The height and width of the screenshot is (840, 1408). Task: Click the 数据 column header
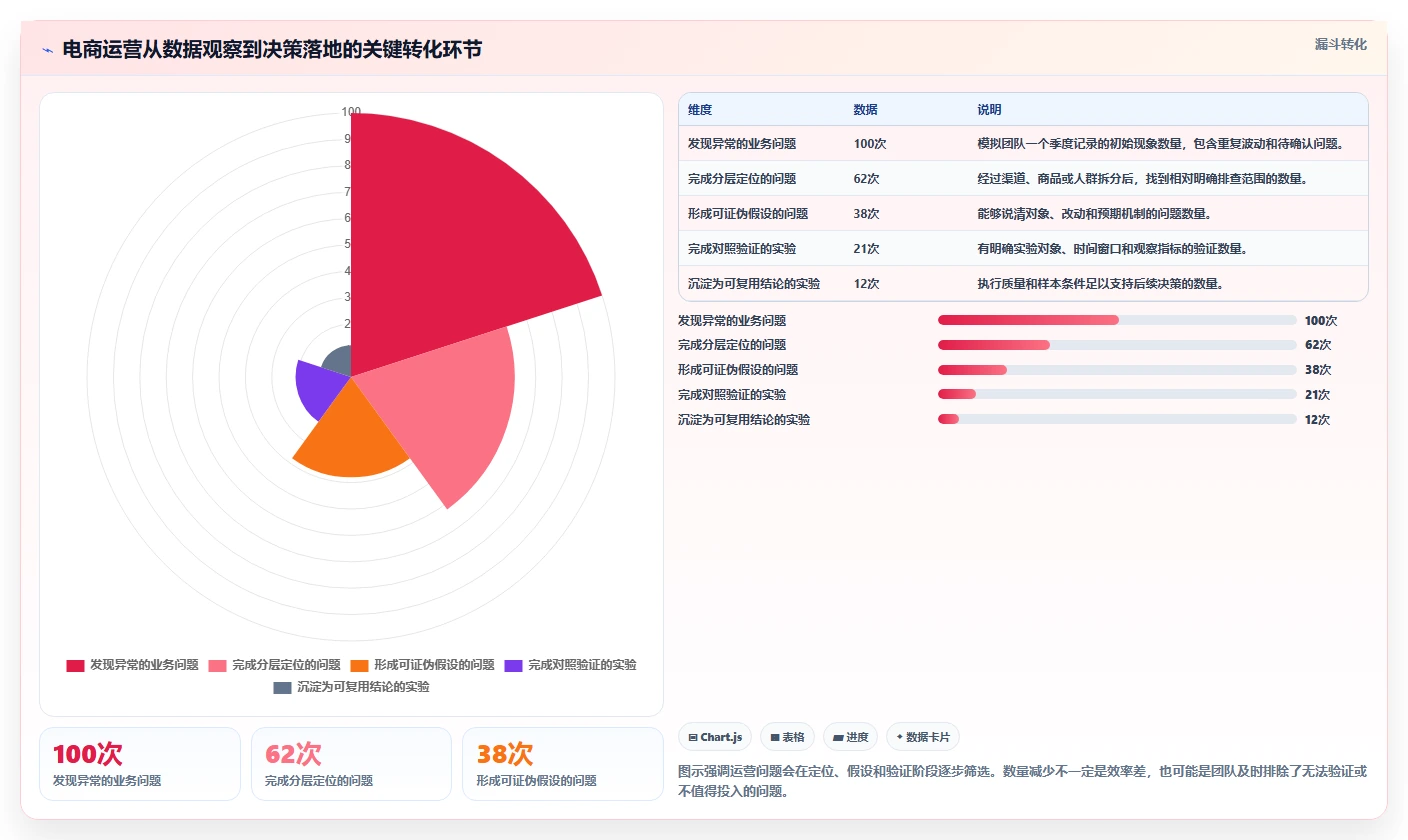tap(866, 110)
